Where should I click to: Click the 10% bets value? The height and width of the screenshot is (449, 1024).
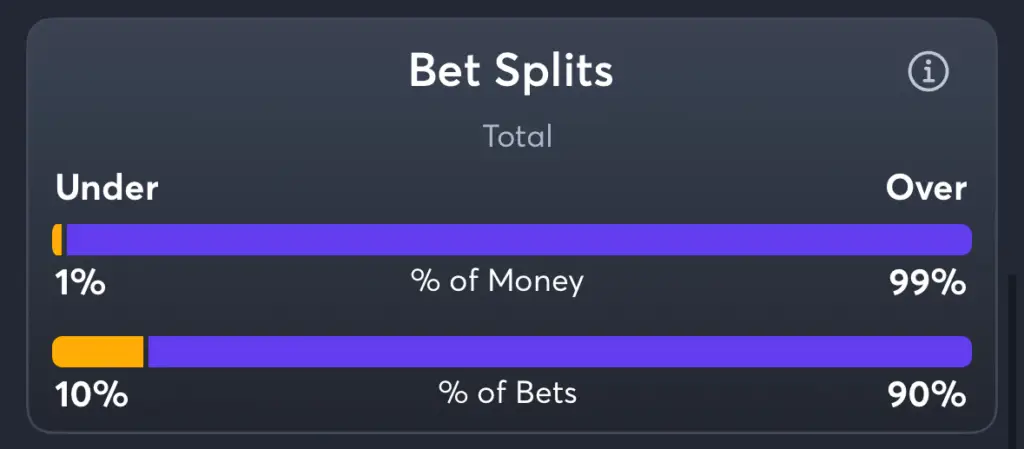coord(91,395)
